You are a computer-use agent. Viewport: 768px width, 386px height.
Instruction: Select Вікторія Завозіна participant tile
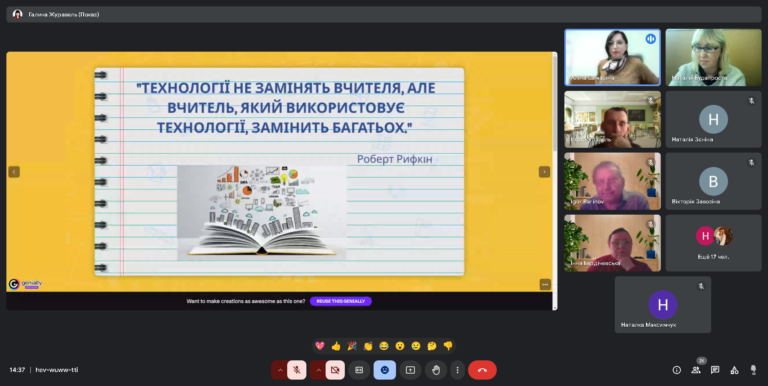[x=713, y=181]
